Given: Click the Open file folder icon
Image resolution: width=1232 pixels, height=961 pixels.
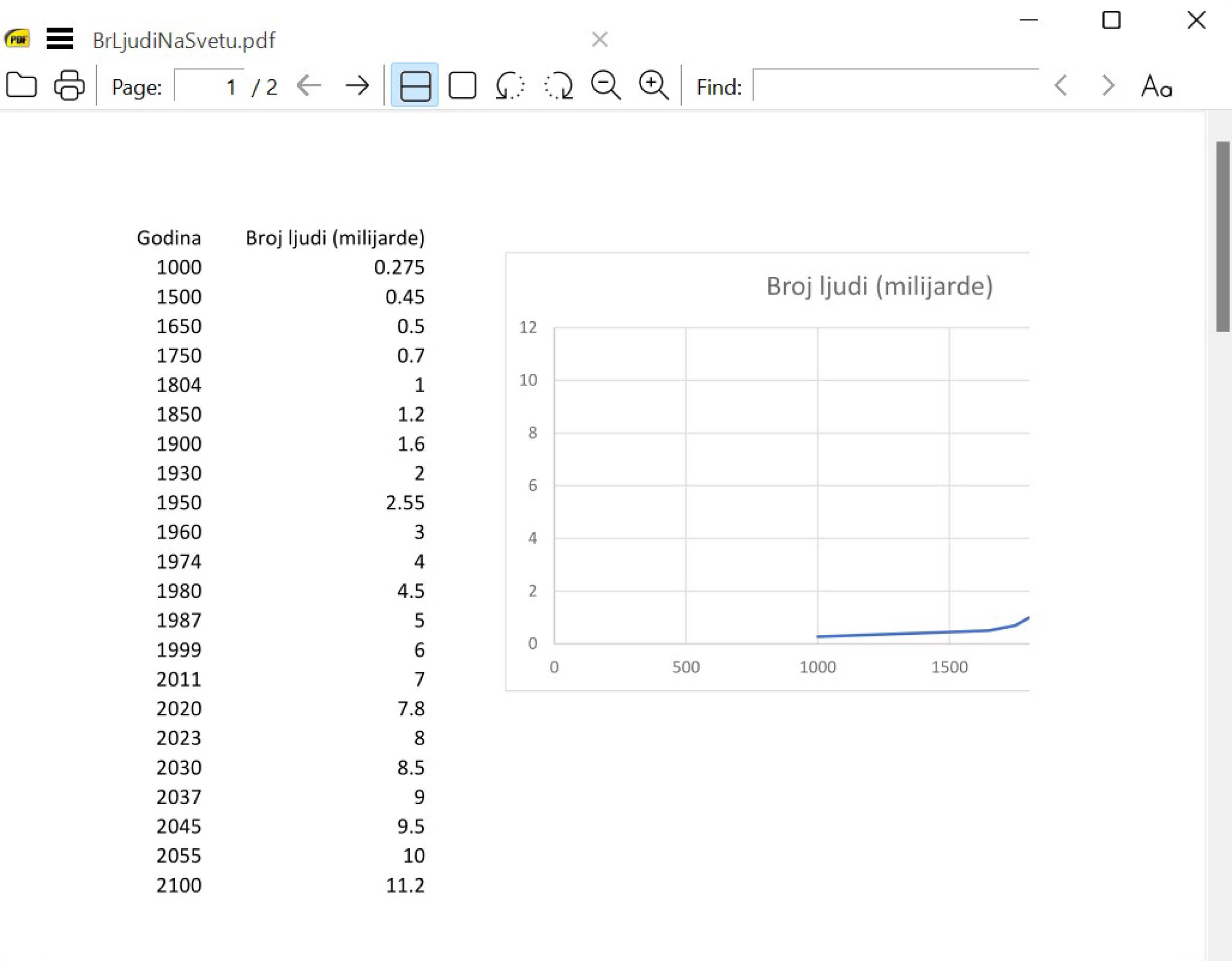Looking at the screenshot, I should pyautogui.click(x=21, y=86).
